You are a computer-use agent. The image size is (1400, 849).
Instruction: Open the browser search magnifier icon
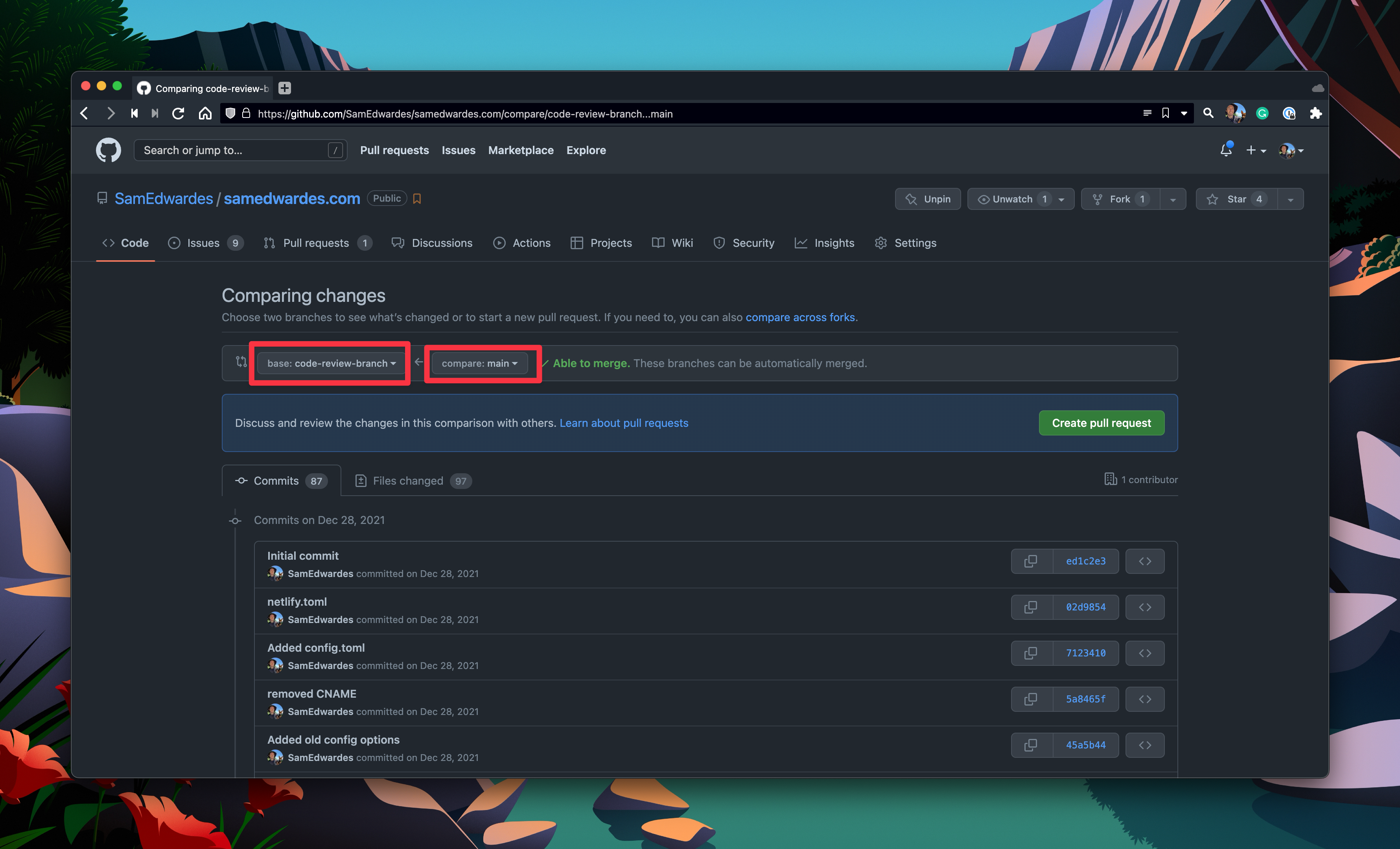point(1208,114)
